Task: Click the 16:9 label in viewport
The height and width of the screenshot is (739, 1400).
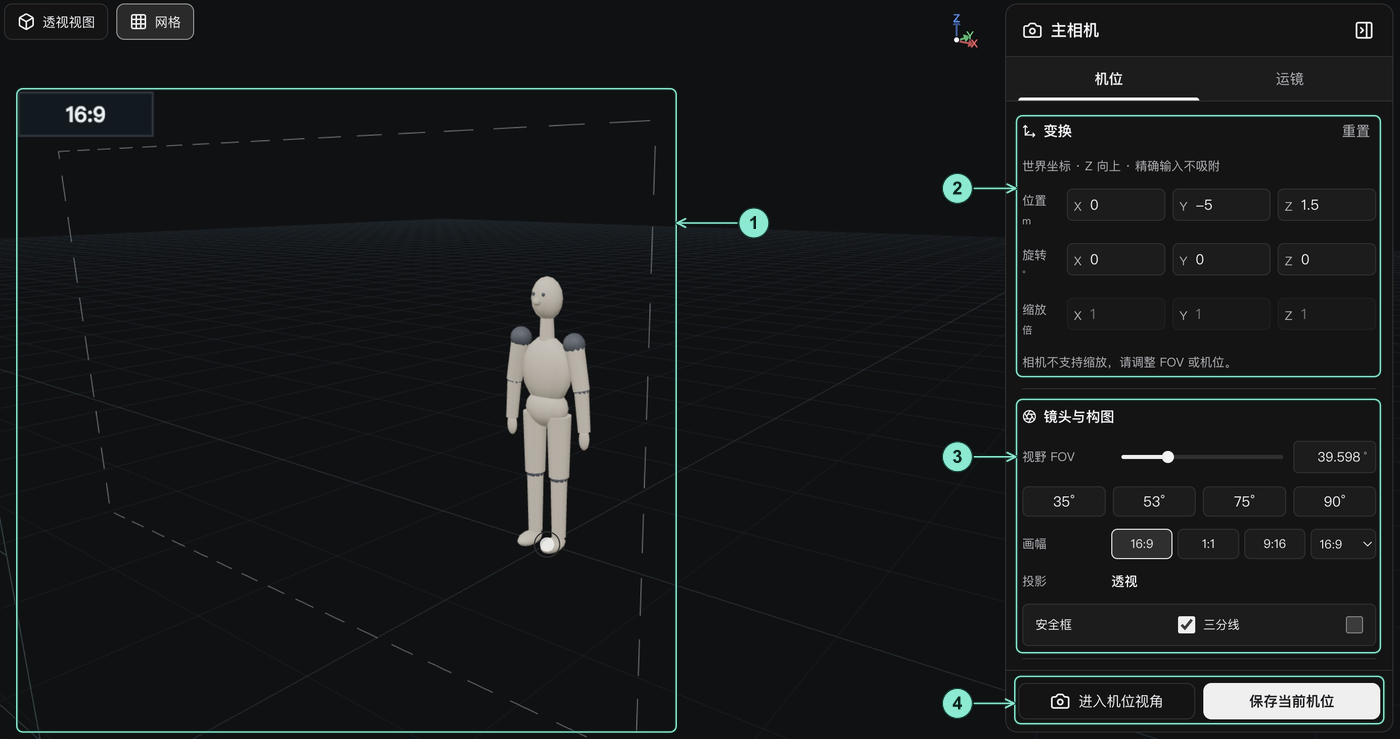Action: (x=86, y=114)
